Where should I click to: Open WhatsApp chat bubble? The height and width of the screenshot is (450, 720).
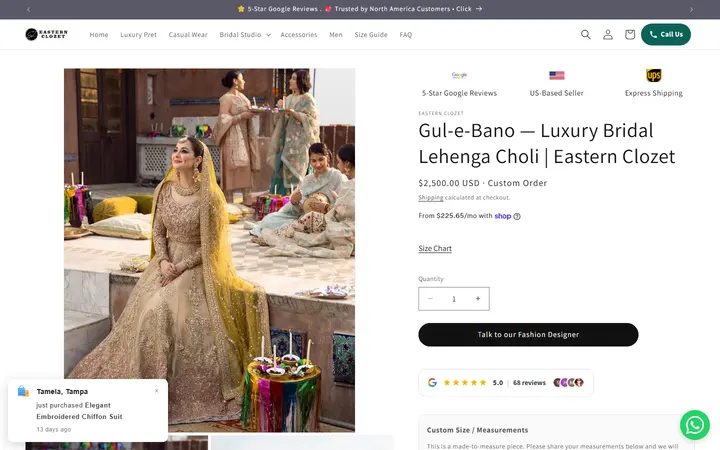coord(695,425)
